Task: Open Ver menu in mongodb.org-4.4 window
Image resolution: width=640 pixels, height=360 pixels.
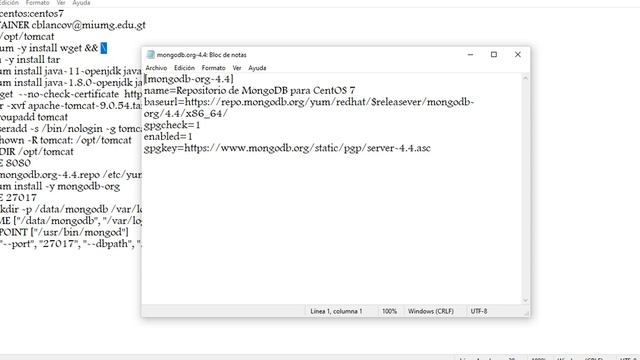Action: [237, 68]
